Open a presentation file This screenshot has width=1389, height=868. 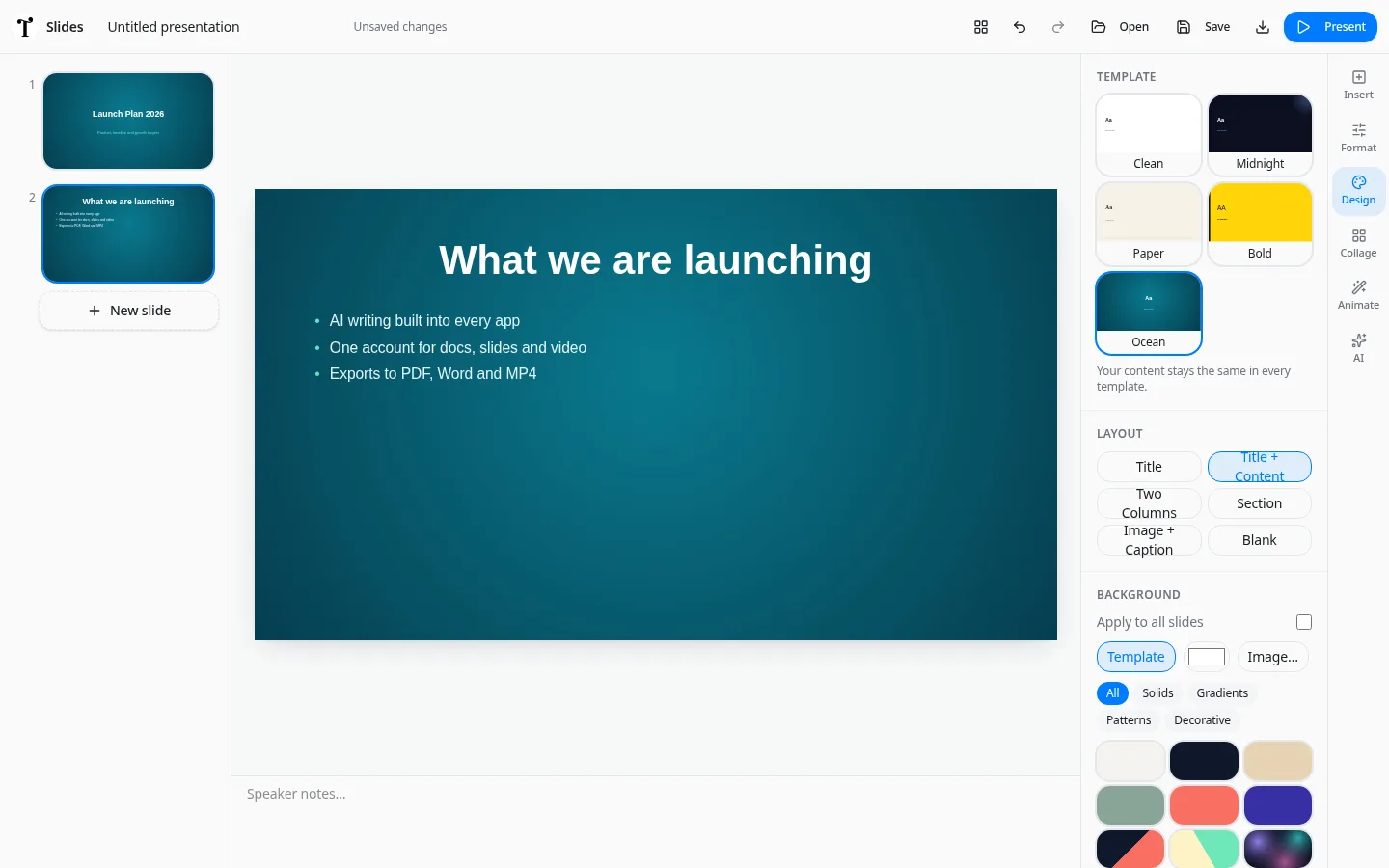tap(1120, 27)
